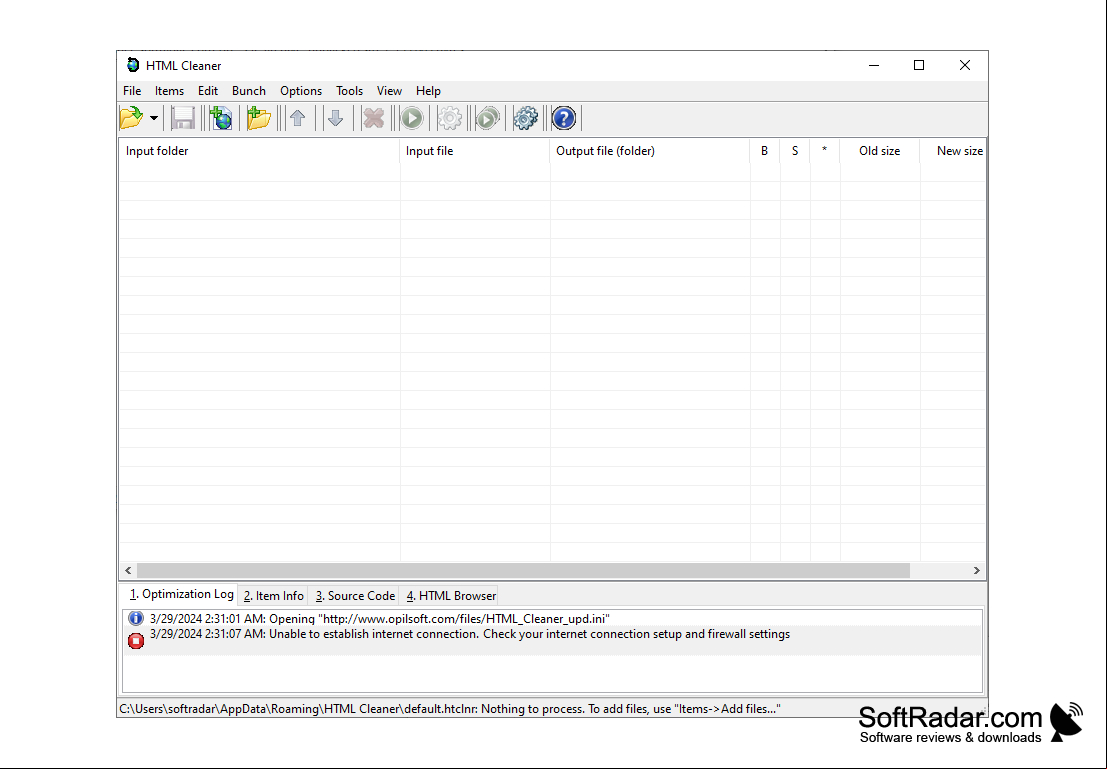Viewport: 1107px width, 769px height.
Task: Click the Add folder icon with plus
Action: point(258,118)
